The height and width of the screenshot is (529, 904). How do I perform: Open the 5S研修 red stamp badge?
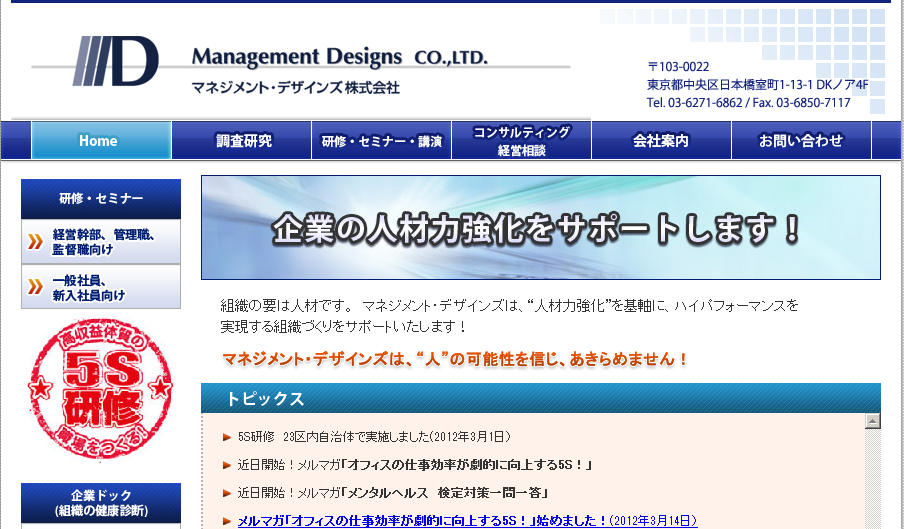(x=100, y=388)
